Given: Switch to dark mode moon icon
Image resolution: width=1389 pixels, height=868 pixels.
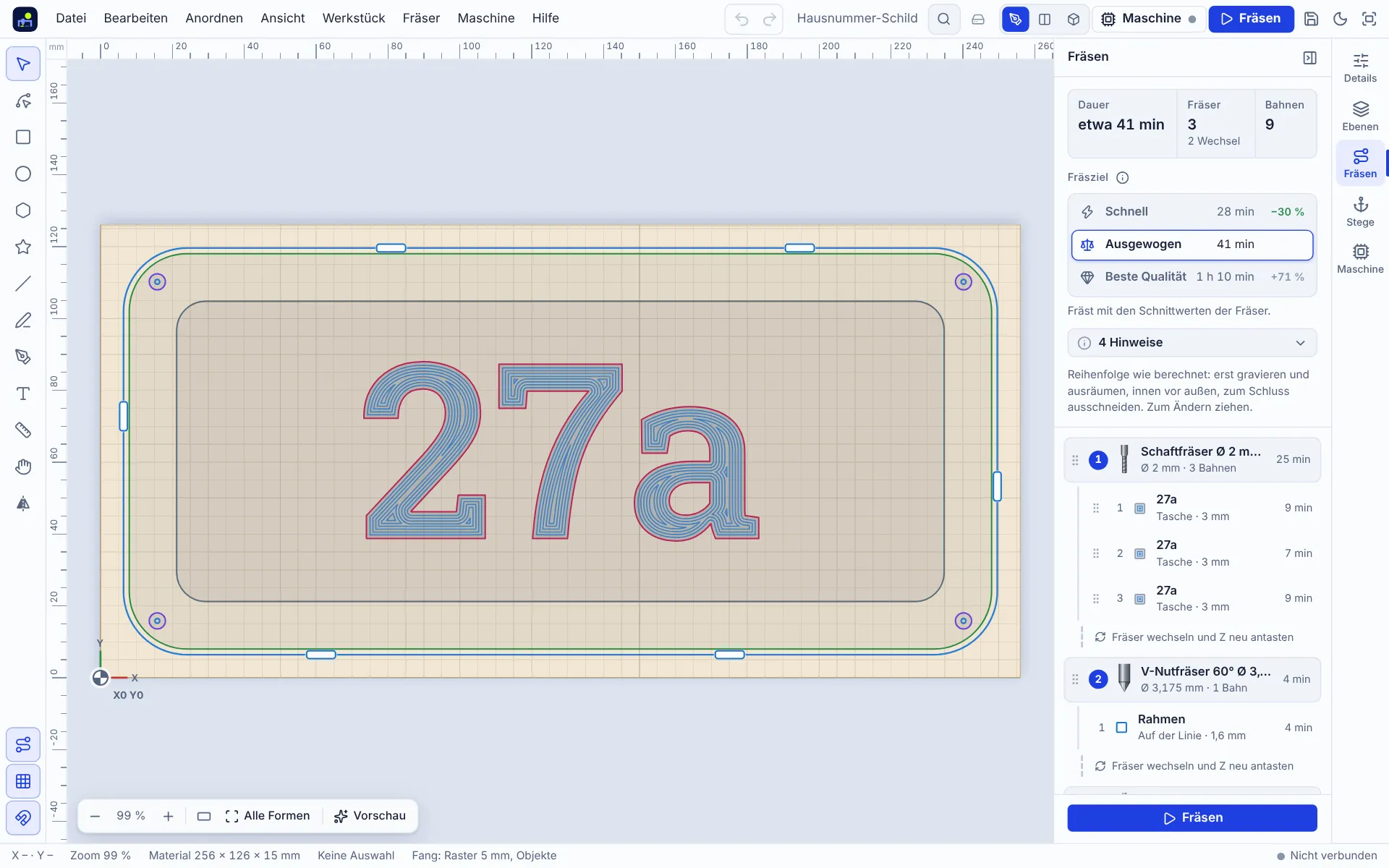Looking at the screenshot, I should pos(1341,19).
